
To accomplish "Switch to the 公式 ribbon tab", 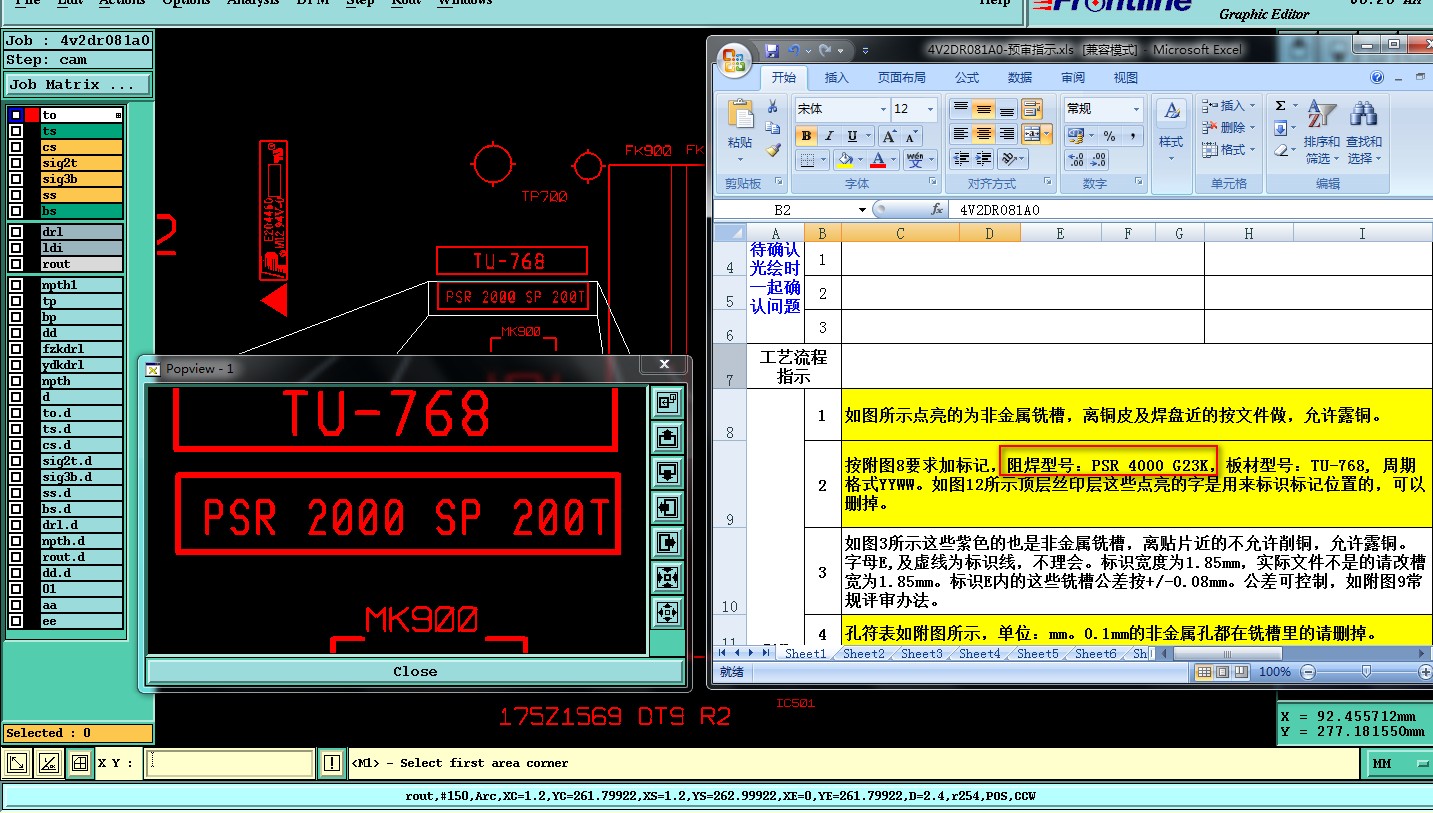I will pyautogui.click(x=967, y=78).
